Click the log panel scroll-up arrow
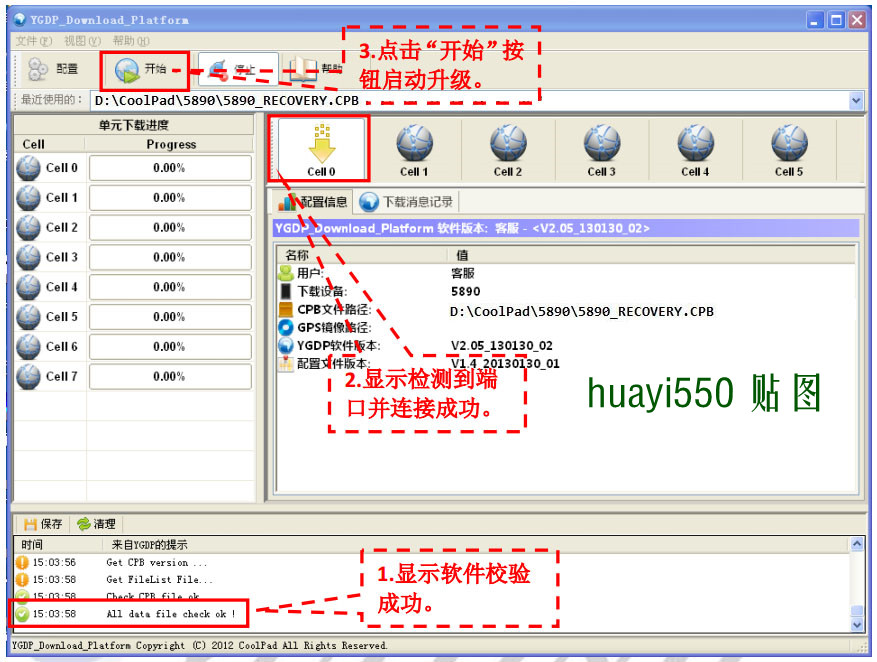The width and height of the screenshot is (877, 662). tap(856, 543)
